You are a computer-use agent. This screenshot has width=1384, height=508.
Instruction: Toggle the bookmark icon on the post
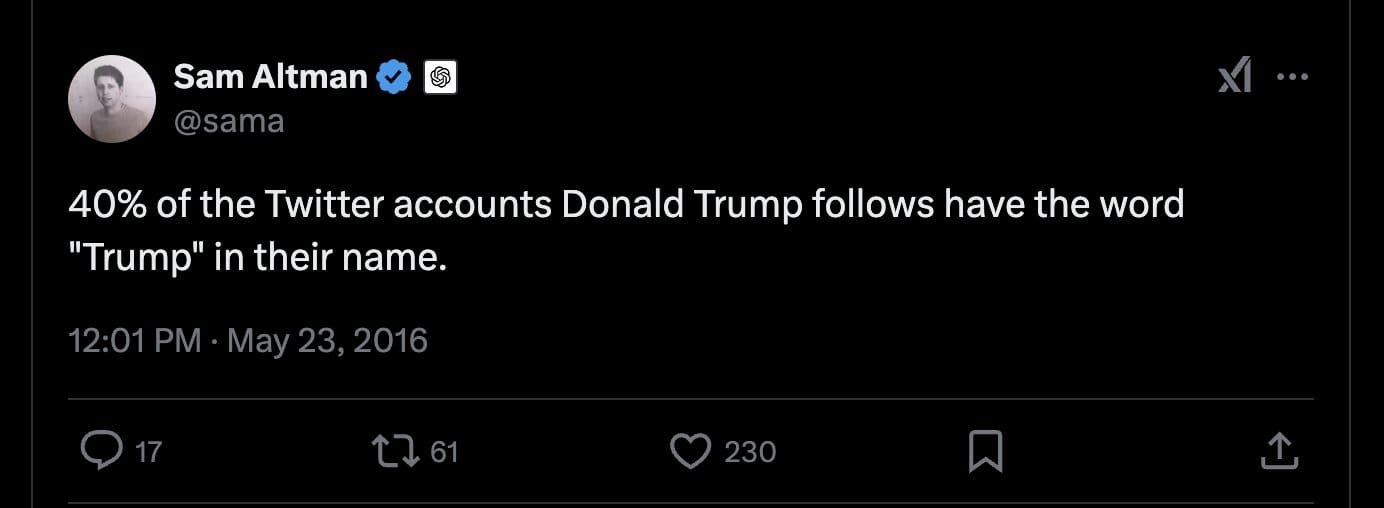pyautogui.click(x=985, y=452)
